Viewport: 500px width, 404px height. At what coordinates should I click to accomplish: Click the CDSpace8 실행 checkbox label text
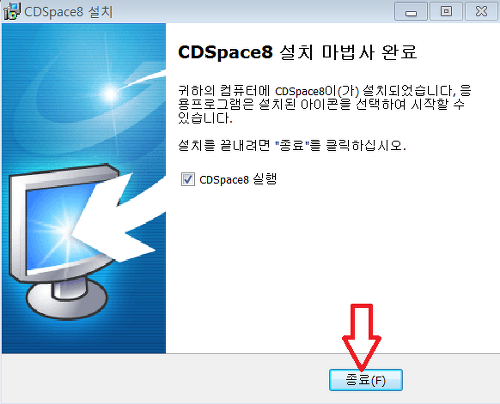(x=238, y=179)
